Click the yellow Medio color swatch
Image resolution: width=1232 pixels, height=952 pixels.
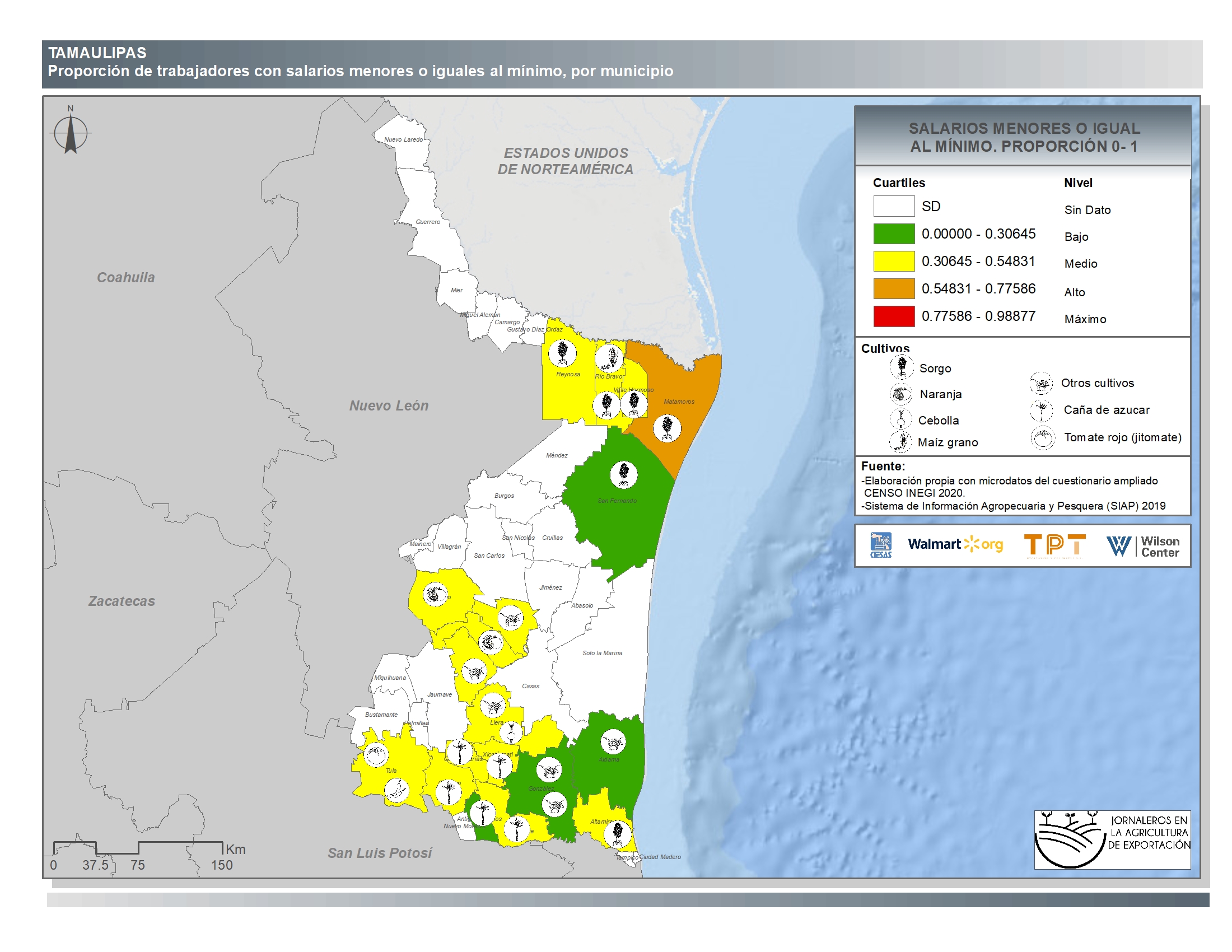[x=894, y=261]
